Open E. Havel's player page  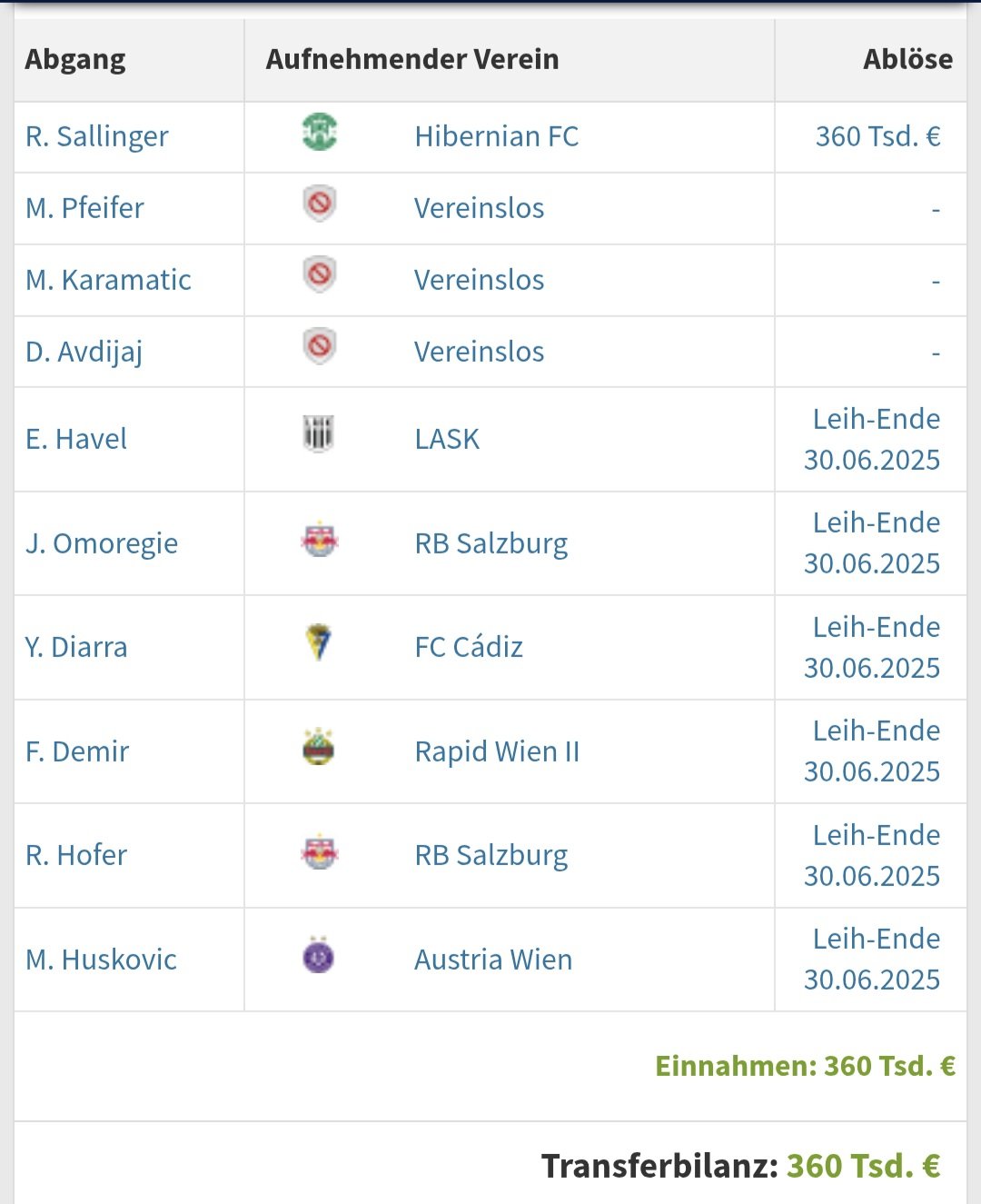76,439
